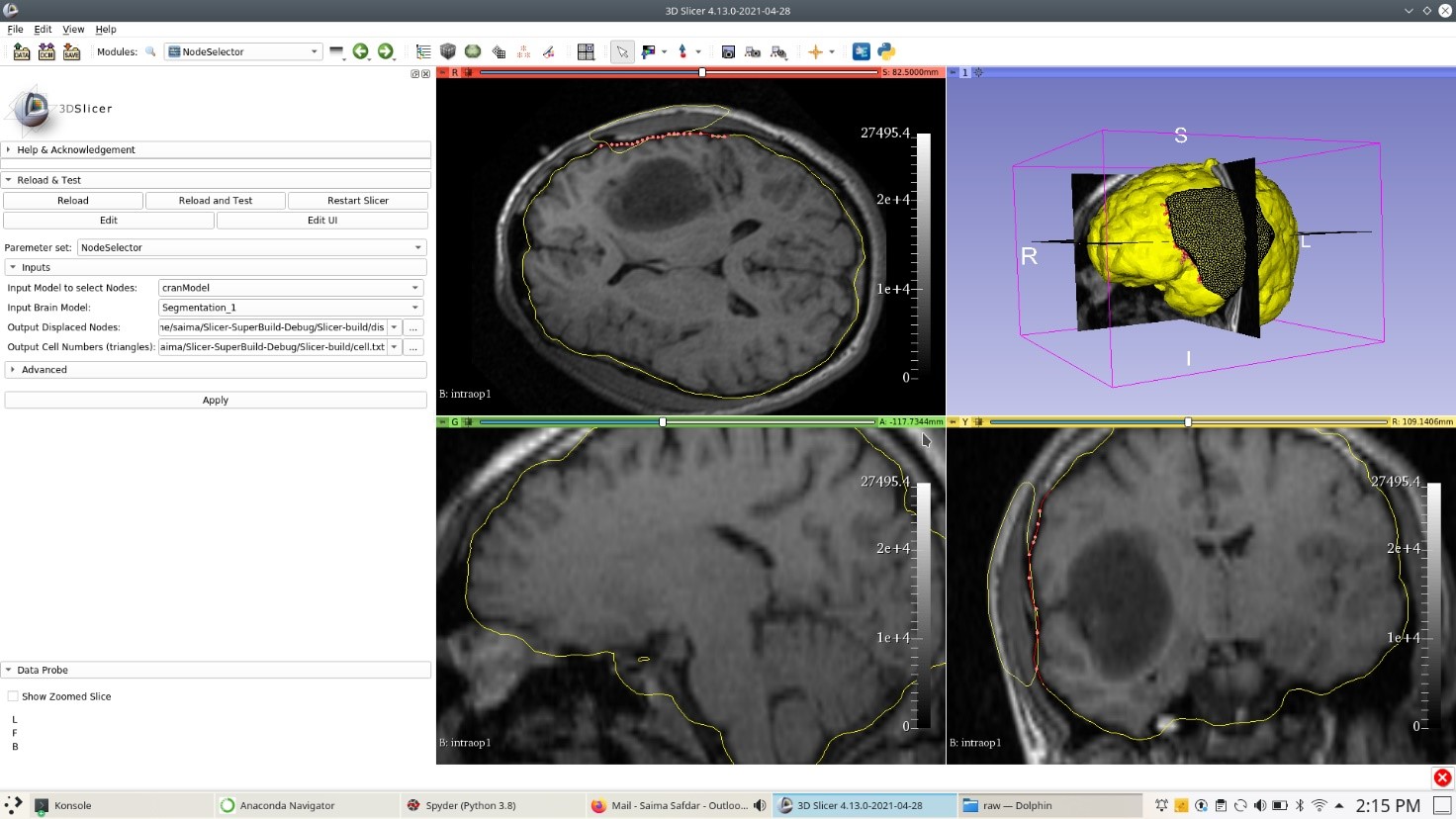Click the Edit button in Reload & Test
This screenshot has height=819, width=1456.
pyautogui.click(x=109, y=221)
